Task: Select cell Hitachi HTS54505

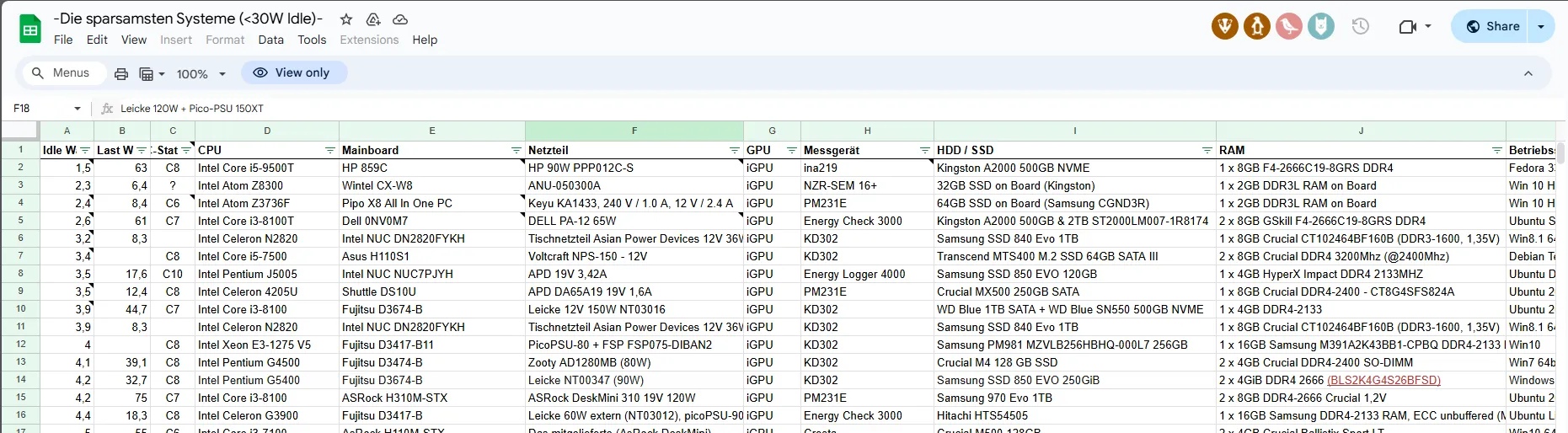Action: tap(1075, 415)
